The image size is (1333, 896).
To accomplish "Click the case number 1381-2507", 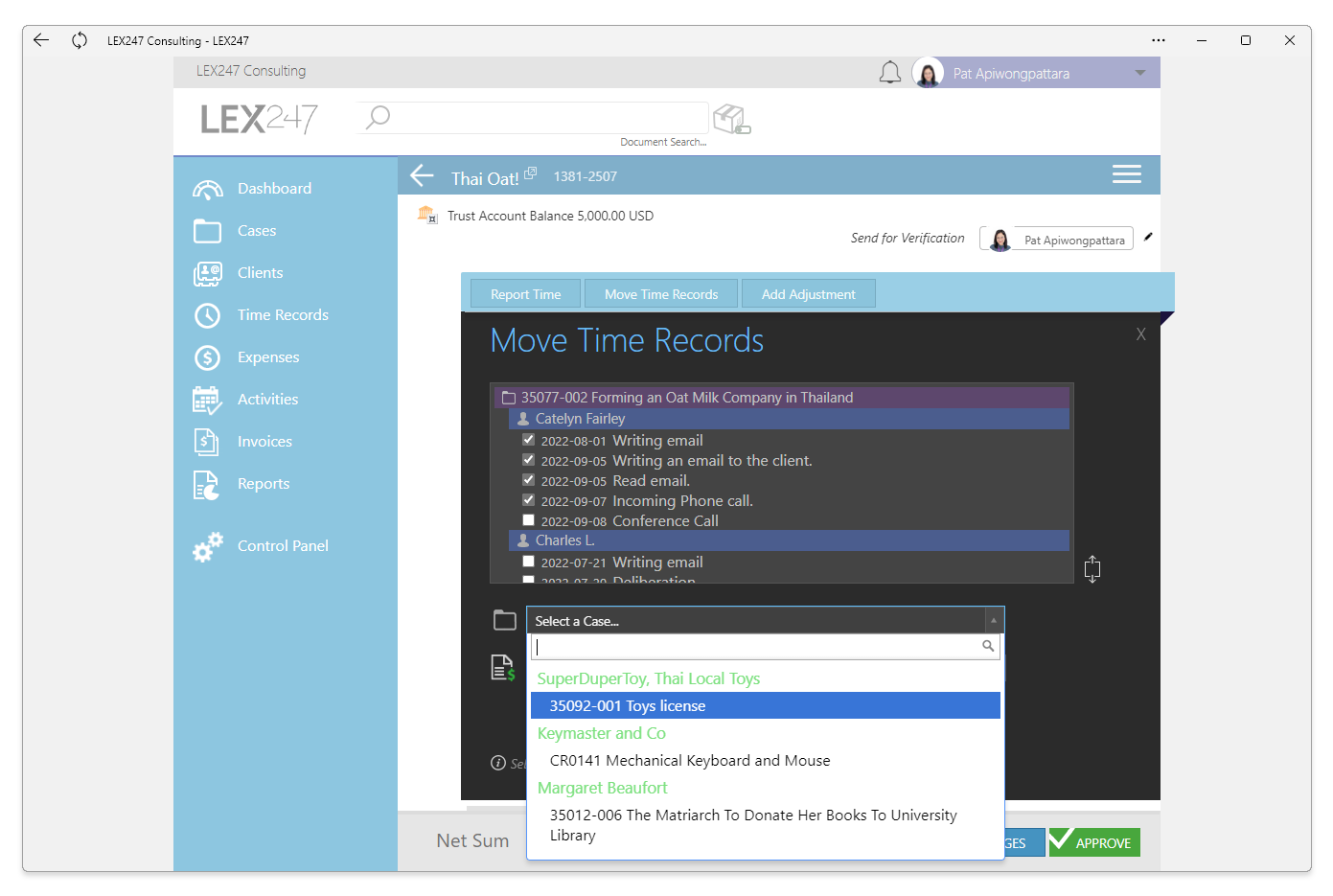I will click(586, 176).
